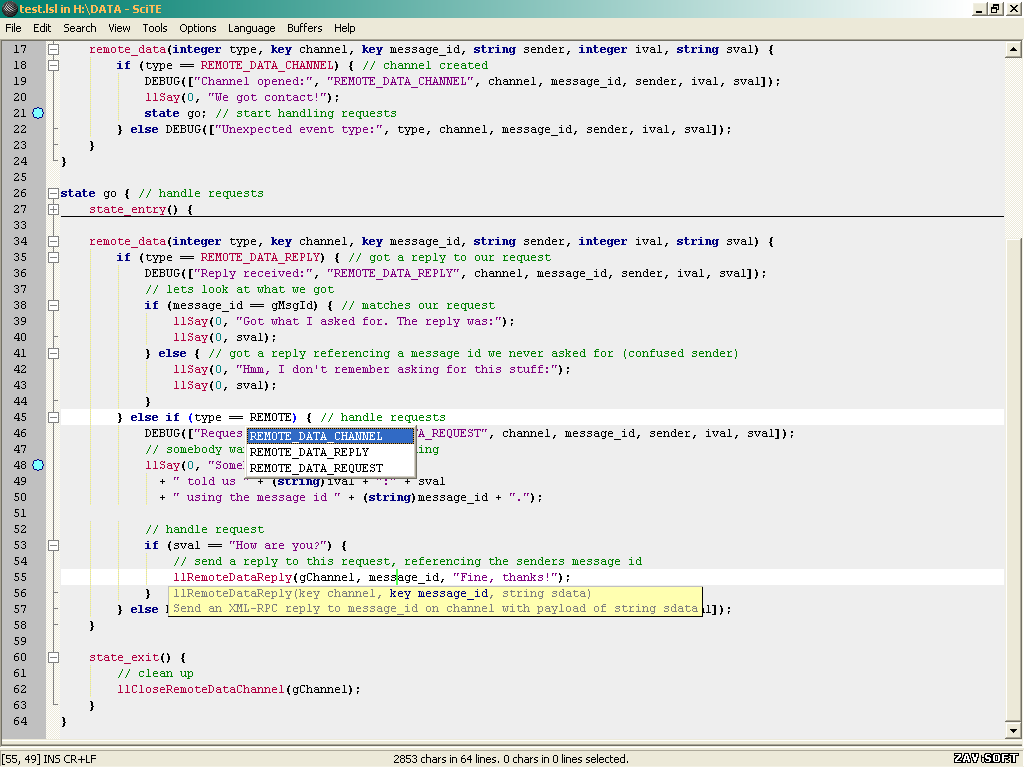This screenshot has width=1024, height=768.
Task: Click "Got what I asked for" string on line 39
Action: click(370, 321)
